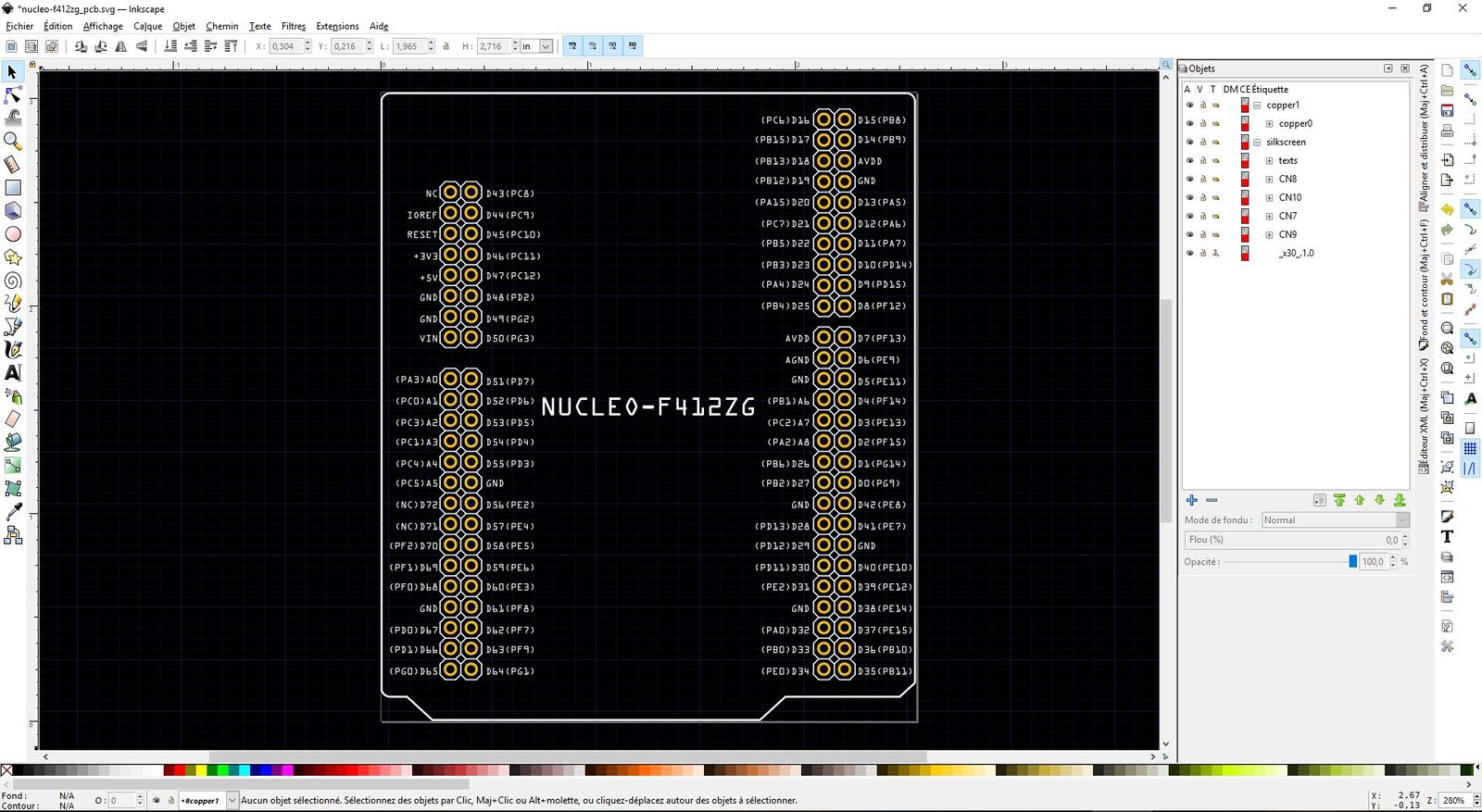Viewport: 1482px width, 812px height.
Task: Add a new layer with plus icon
Action: [1192, 500]
